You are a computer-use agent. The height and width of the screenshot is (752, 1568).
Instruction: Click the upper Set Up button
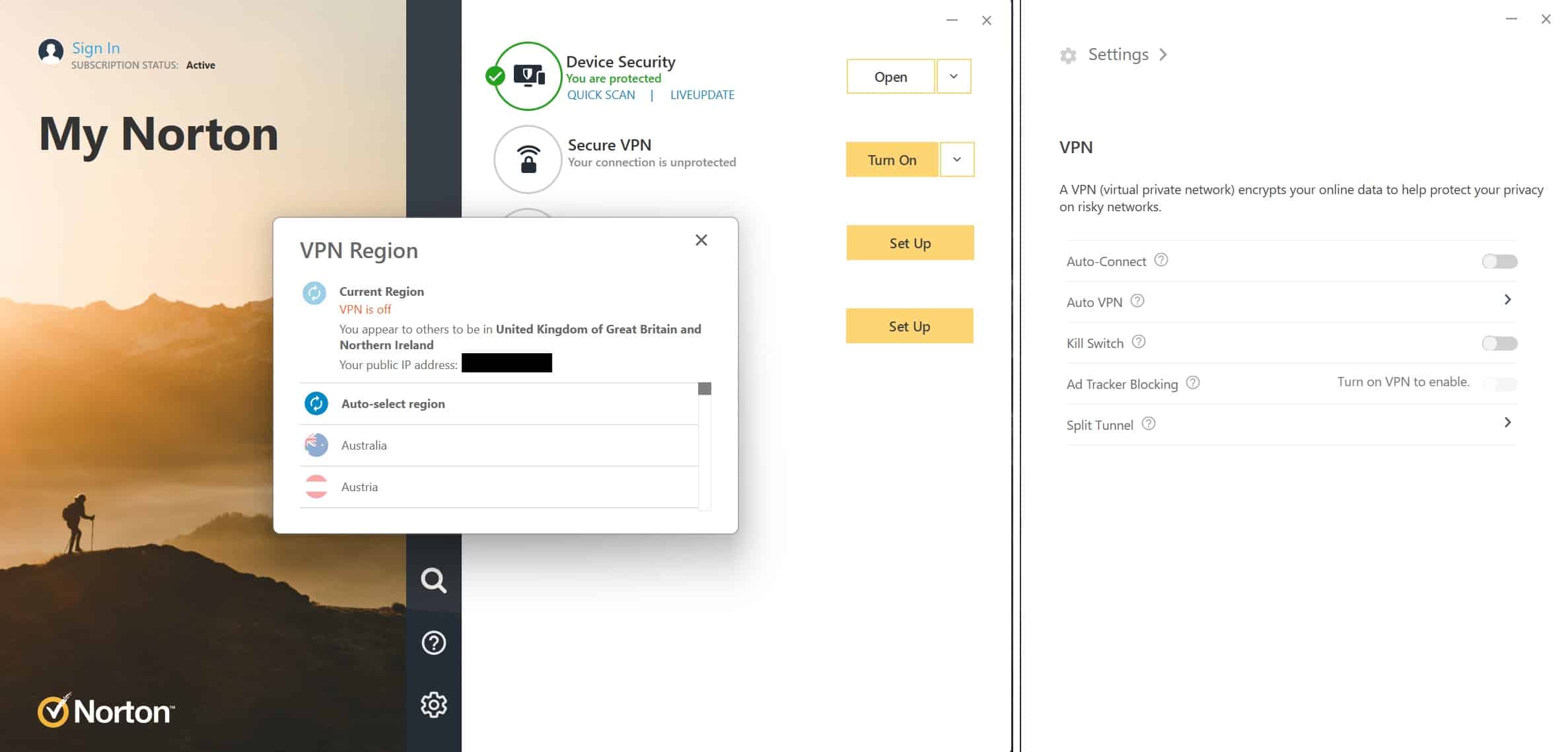[910, 243]
